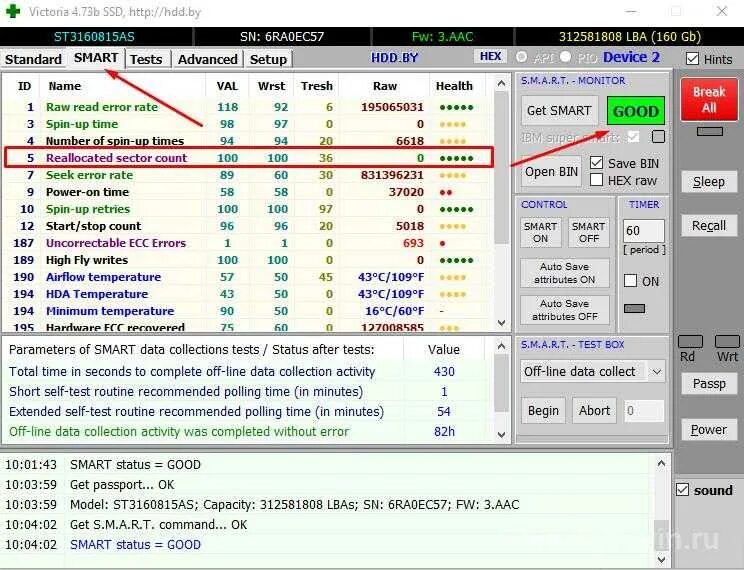Image resolution: width=744 pixels, height=570 pixels.
Task: Open the SMART tab
Action: [x=96, y=58]
